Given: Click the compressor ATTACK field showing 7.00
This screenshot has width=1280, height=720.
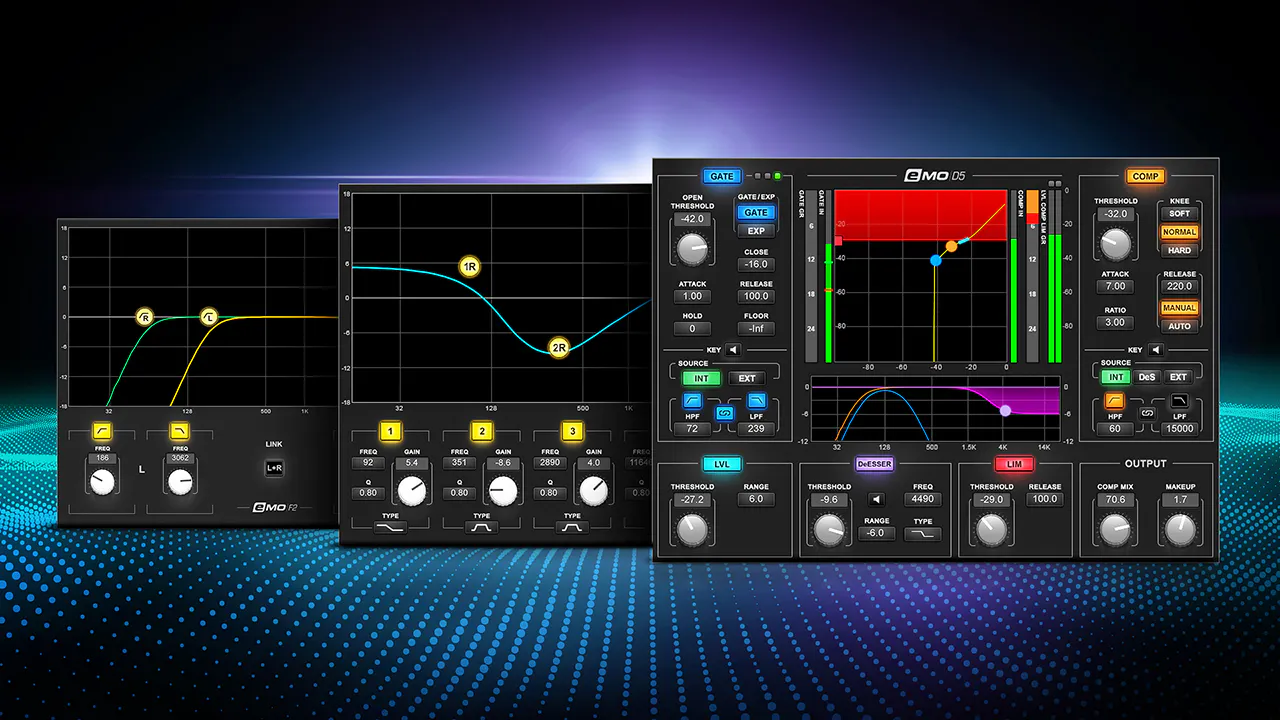Looking at the screenshot, I should (x=1115, y=286).
